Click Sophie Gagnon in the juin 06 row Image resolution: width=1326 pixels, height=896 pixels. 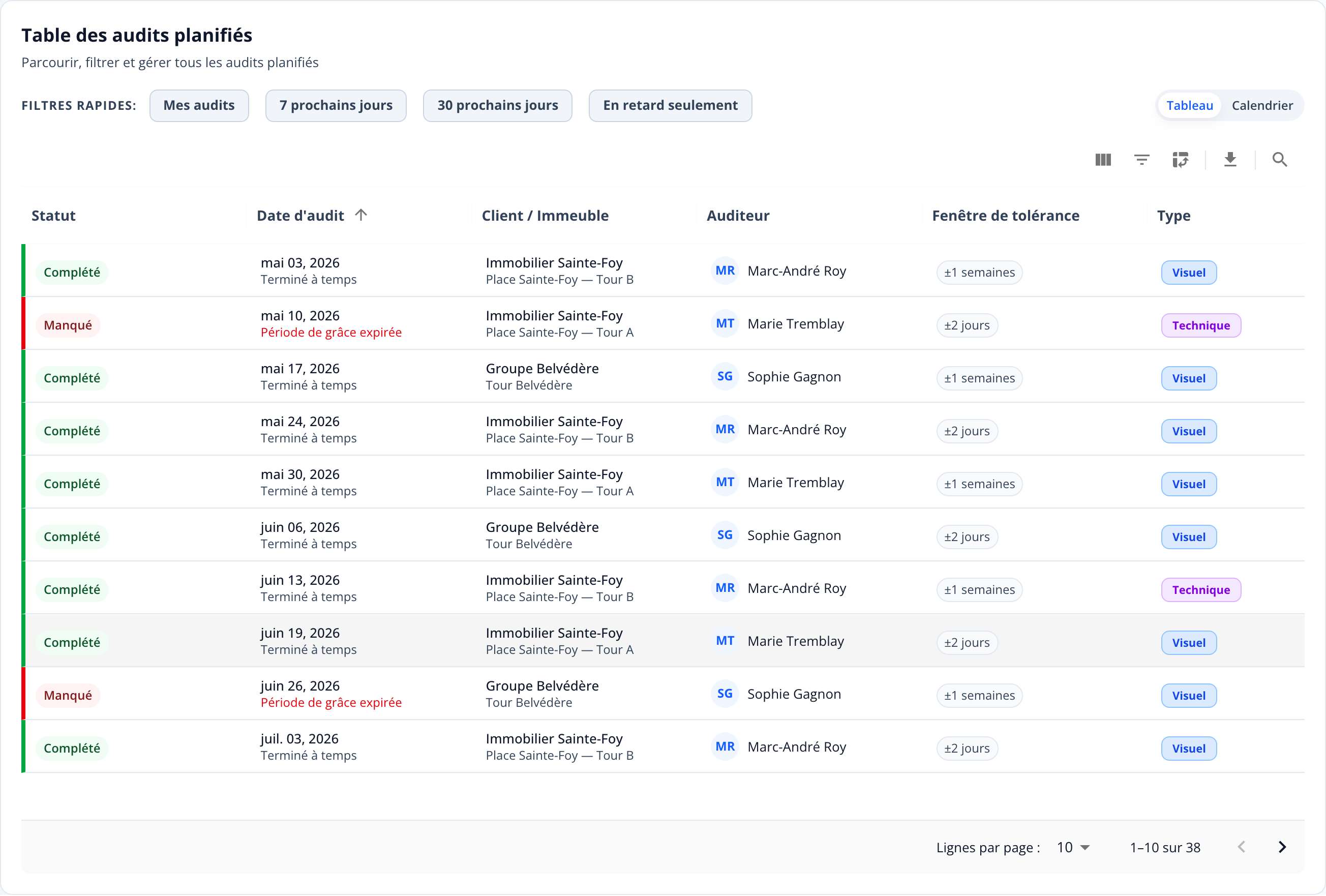coord(794,535)
